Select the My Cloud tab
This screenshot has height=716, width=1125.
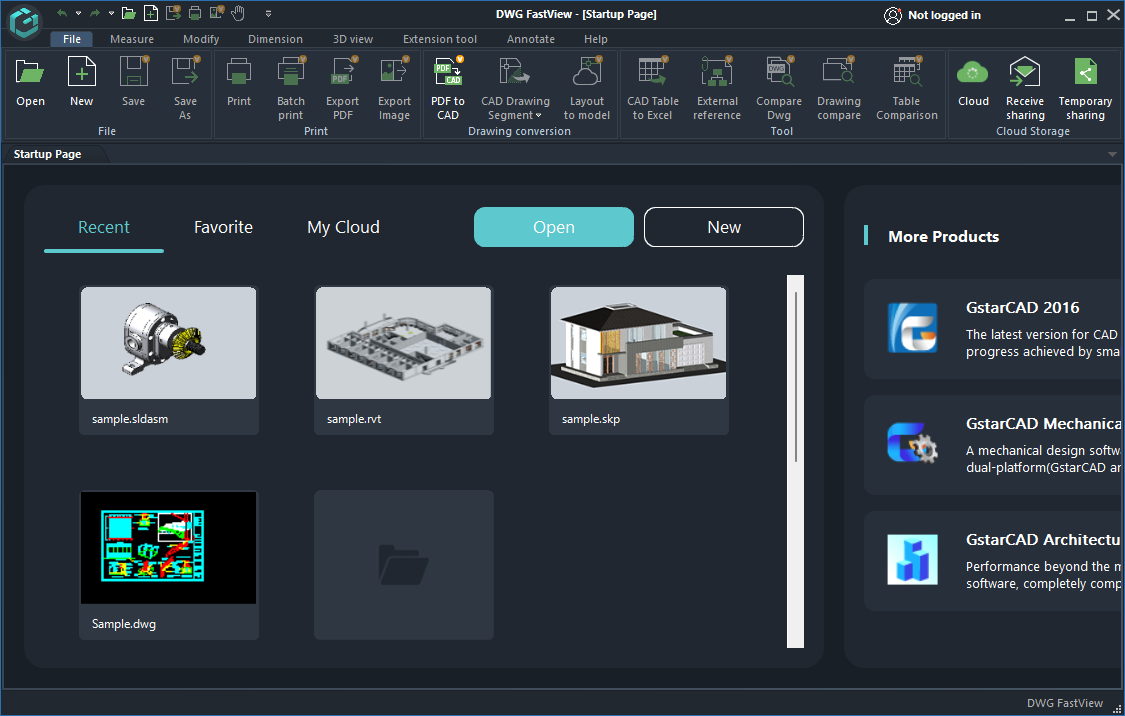click(343, 227)
